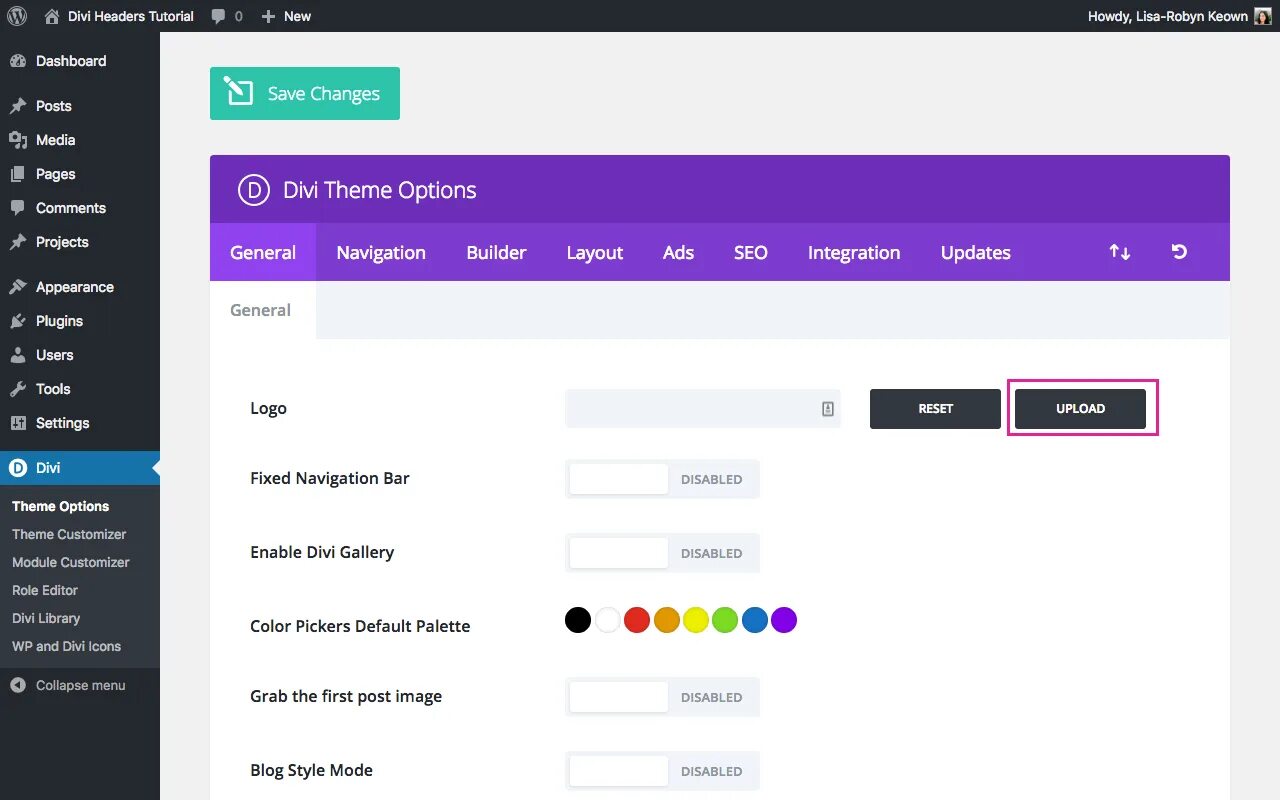
Task: Click the home icon beside Divi Headers Tutorial
Action: [x=52, y=16]
